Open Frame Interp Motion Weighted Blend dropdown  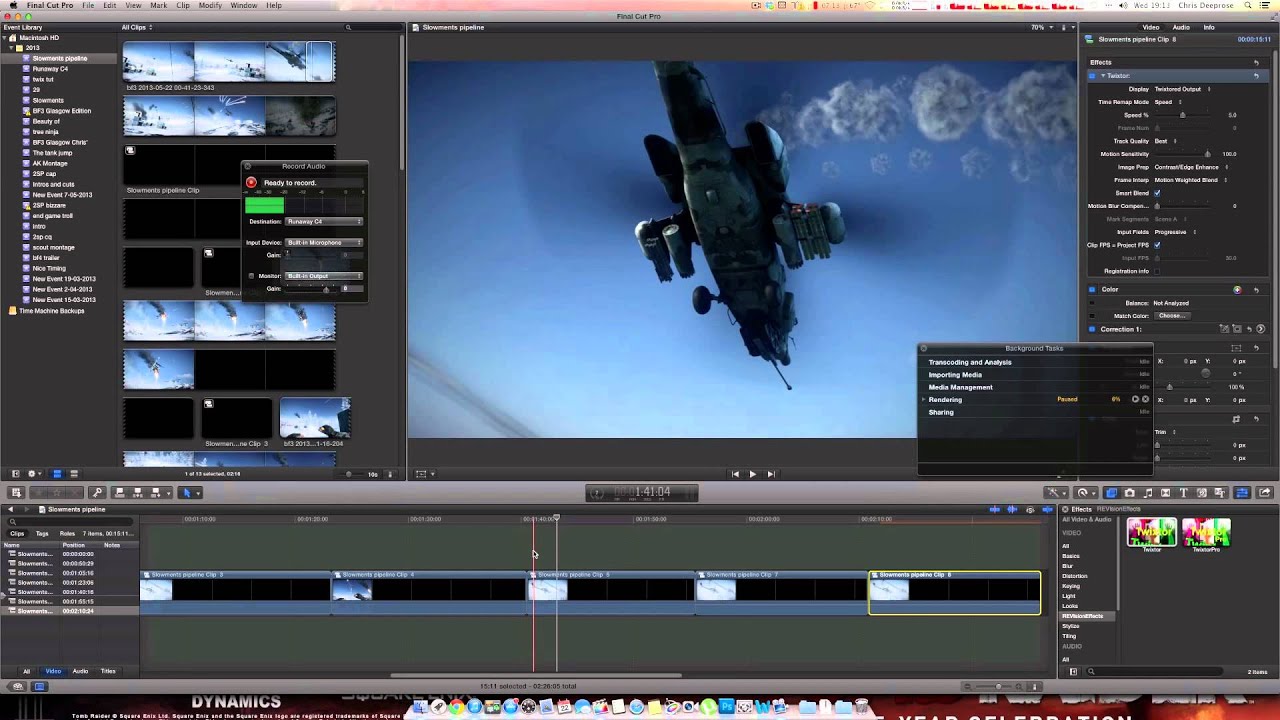(x=1191, y=180)
